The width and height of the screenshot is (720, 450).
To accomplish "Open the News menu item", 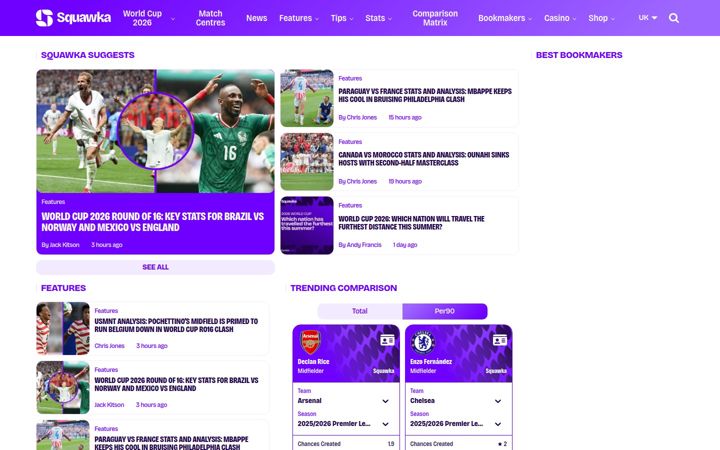I will [x=256, y=18].
